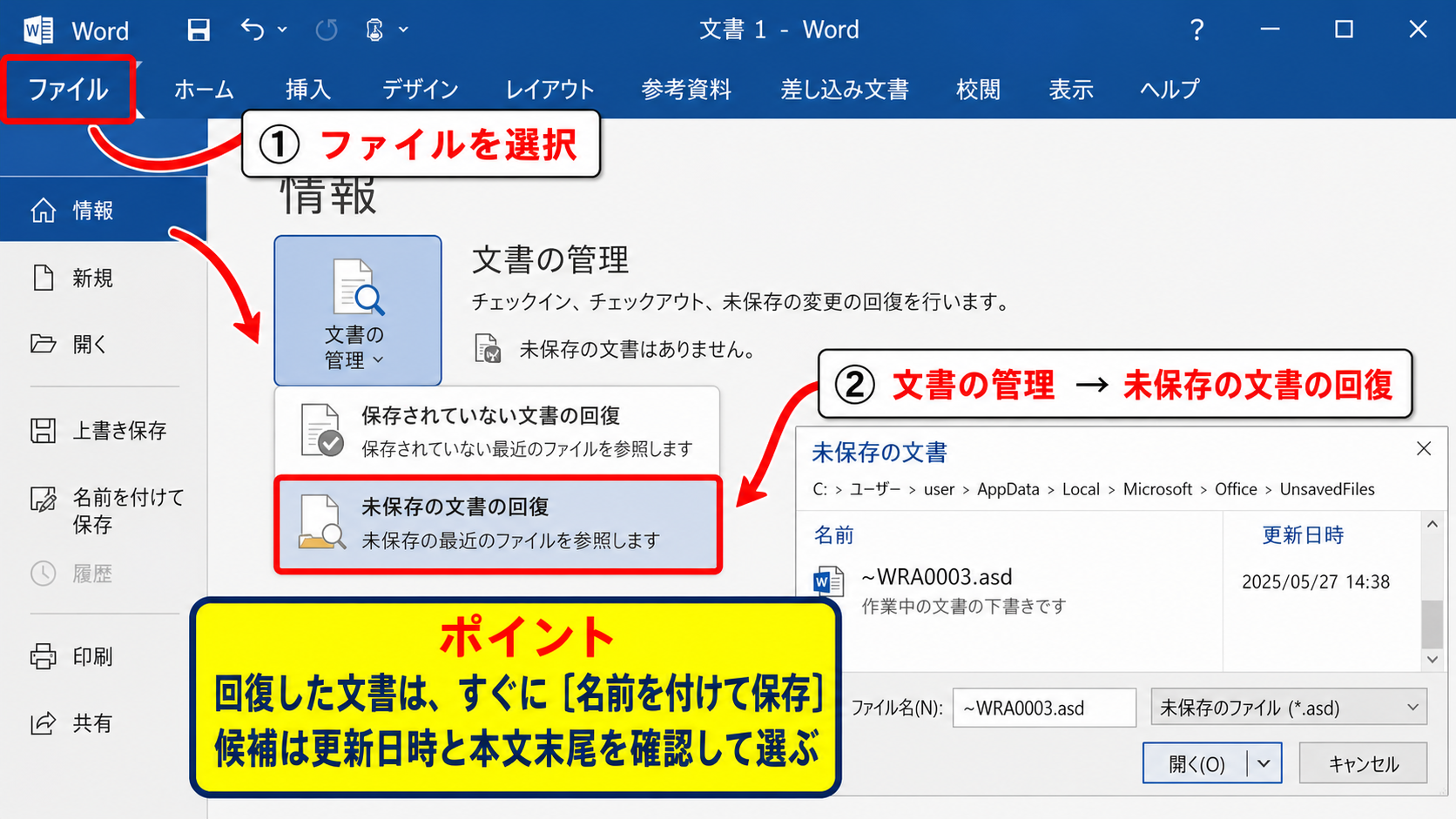Viewport: 1456px width, 819px height.
Task: Click the checkmark document icon in menu
Action: (x=320, y=430)
